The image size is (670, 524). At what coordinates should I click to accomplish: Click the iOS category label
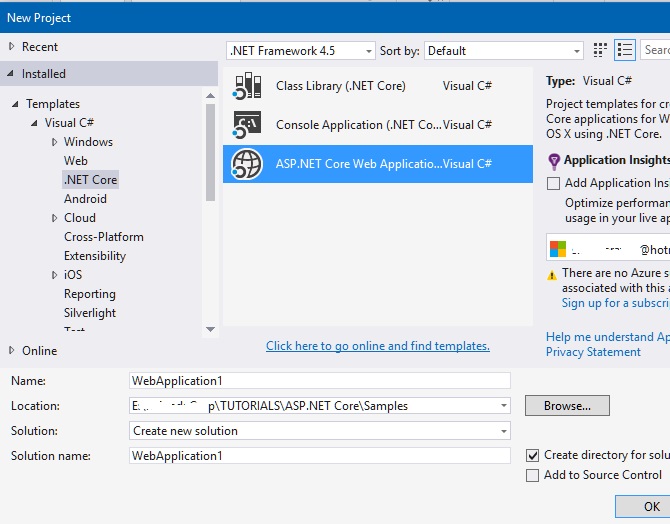pyautogui.click(x=73, y=275)
